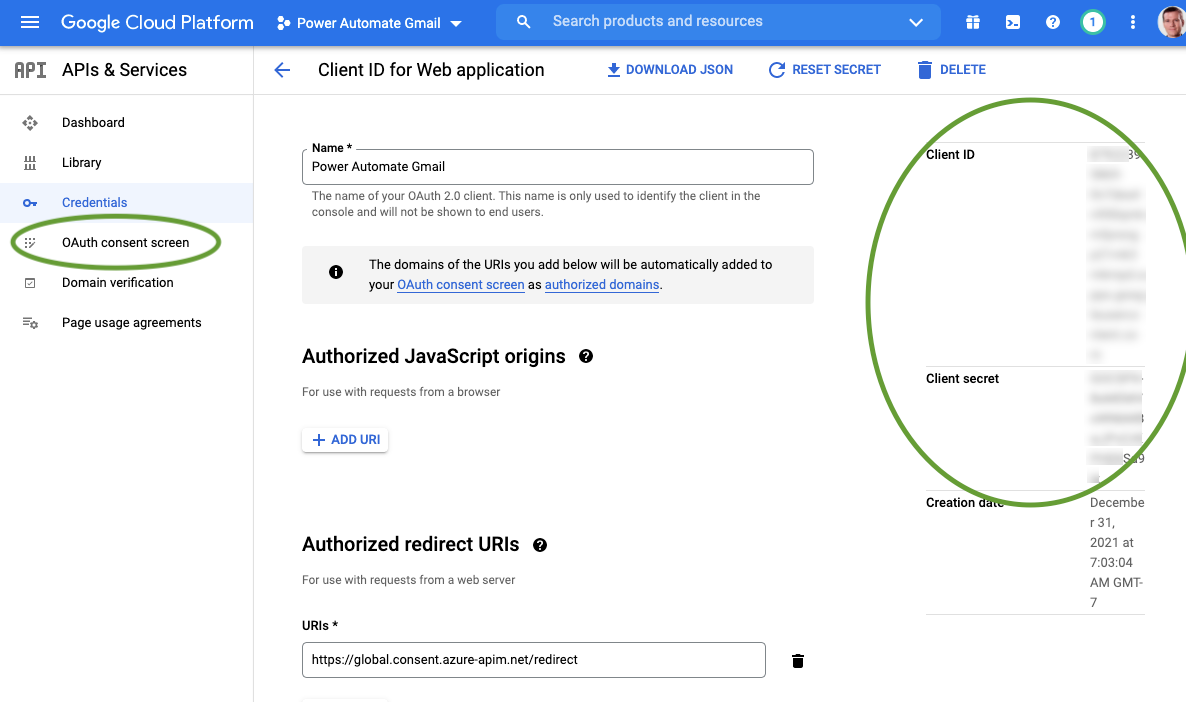Expand the search bar chevron
Image resolution: width=1186 pixels, height=702 pixels.
(x=916, y=21)
